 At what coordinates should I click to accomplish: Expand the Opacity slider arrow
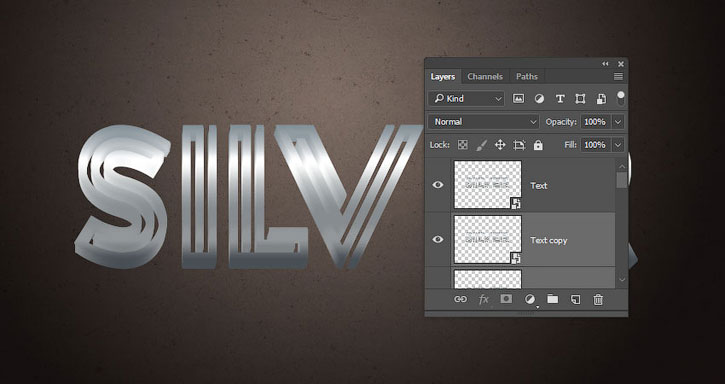[x=618, y=122]
